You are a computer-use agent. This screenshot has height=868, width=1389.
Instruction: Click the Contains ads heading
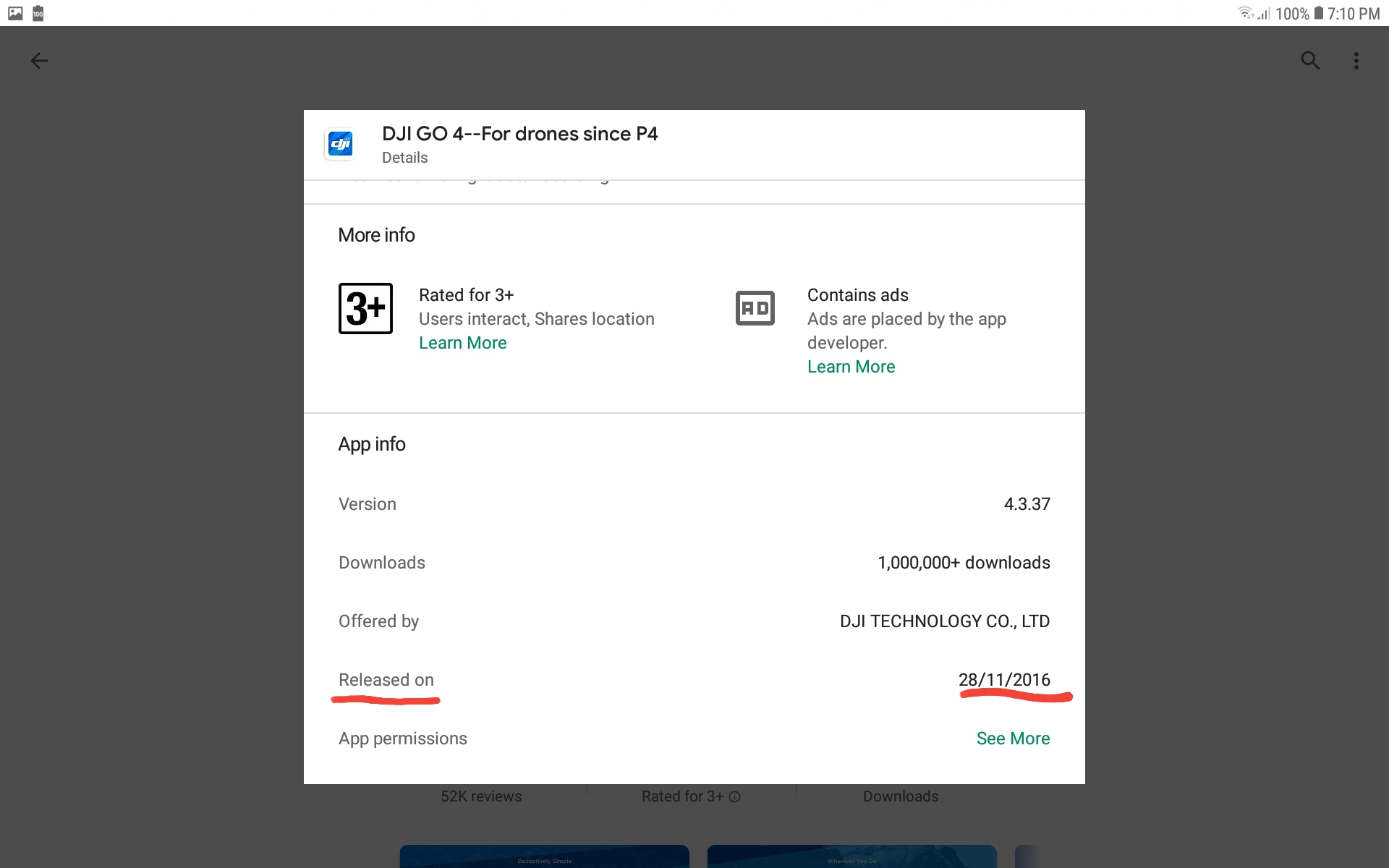pos(858,295)
